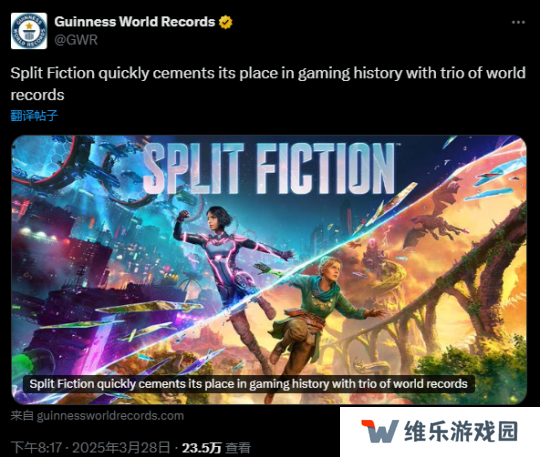Click the 维乐游戏园 watermark text
Image resolution: width=540 pixels, height=457 pixels.
[x=461, y=431]
